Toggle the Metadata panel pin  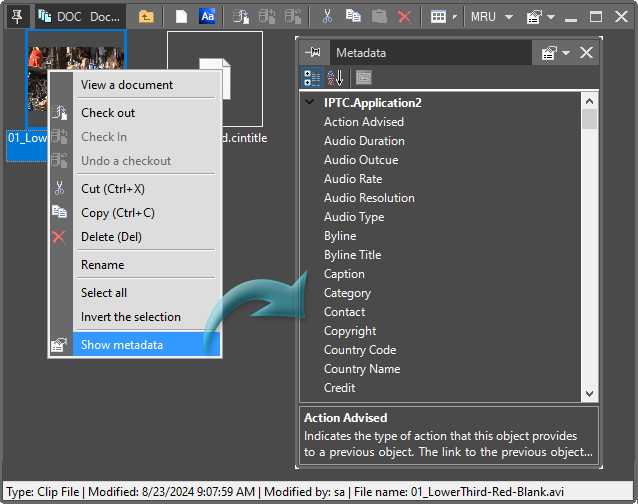(313, 52)
